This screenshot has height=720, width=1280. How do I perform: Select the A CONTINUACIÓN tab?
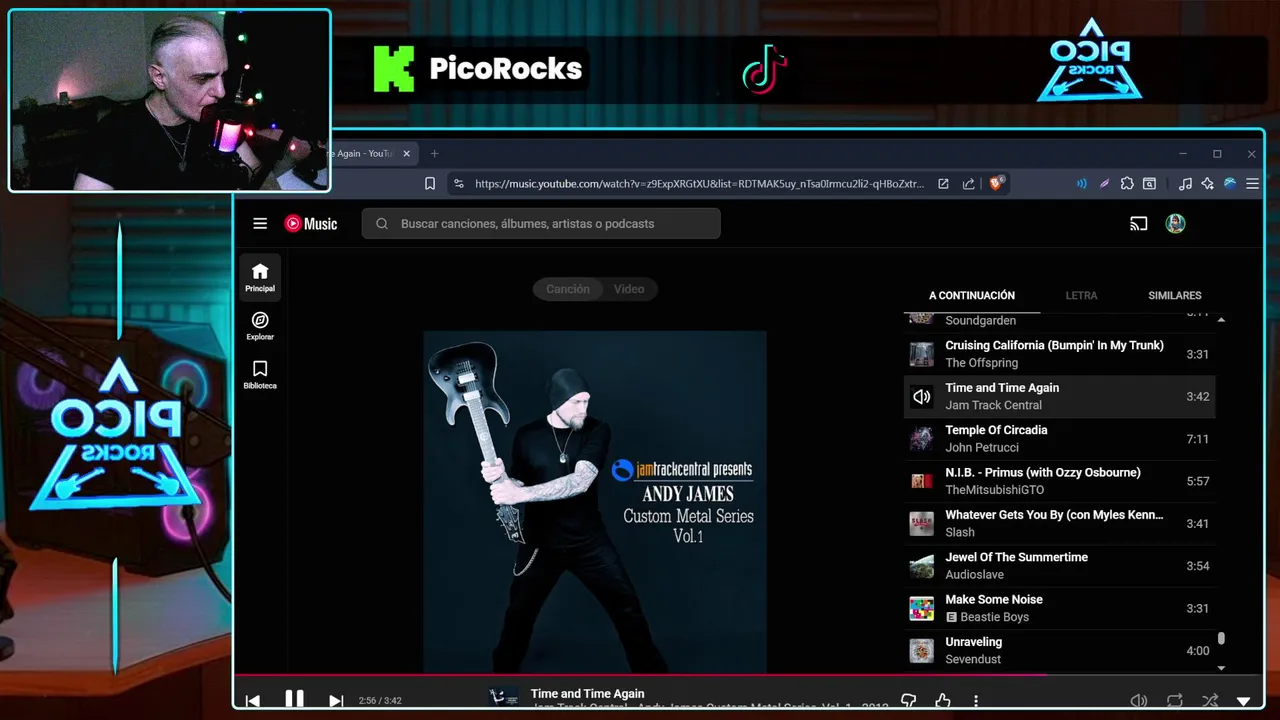pos(972,296)
